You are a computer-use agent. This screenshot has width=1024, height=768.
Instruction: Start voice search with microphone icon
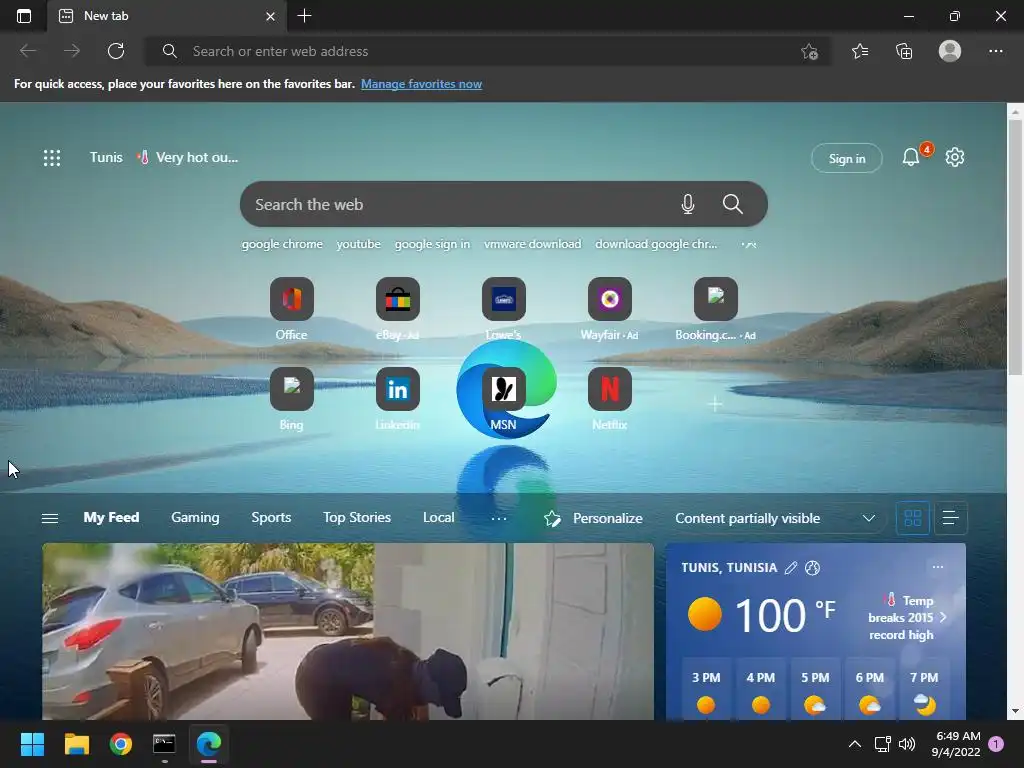point(688,204)
